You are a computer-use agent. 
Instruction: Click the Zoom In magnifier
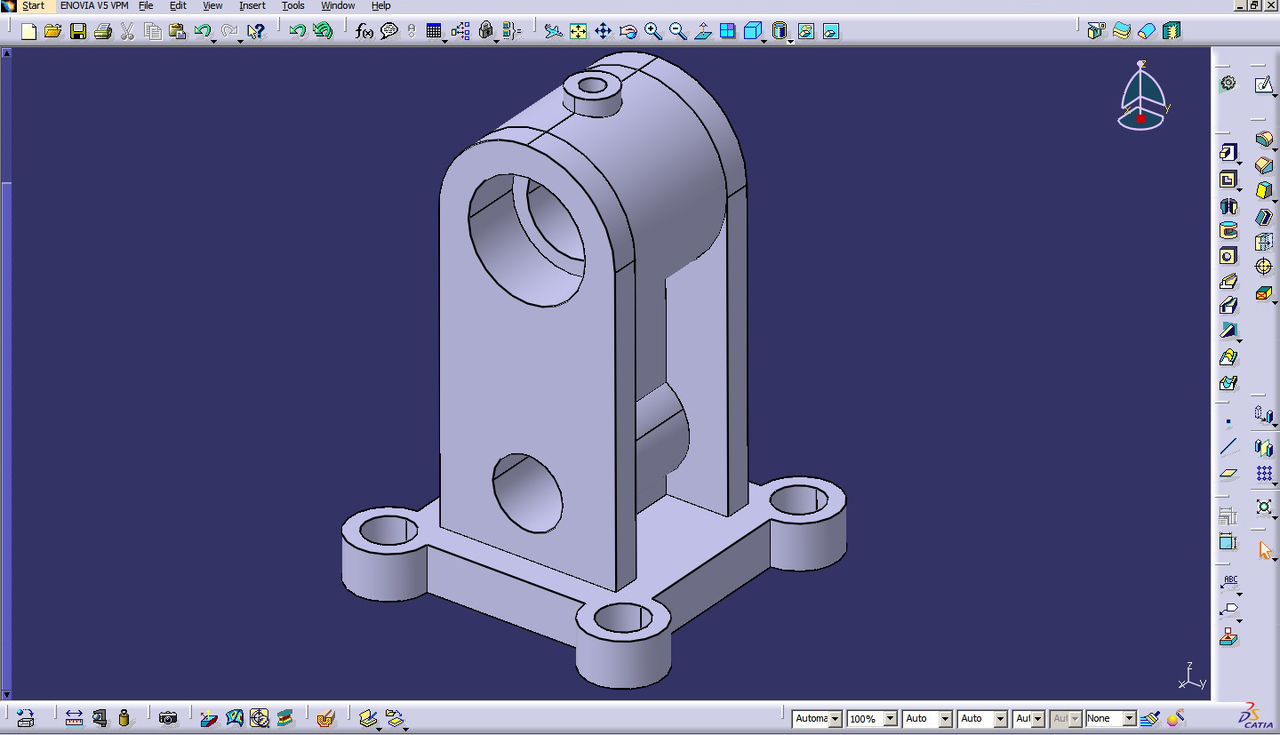pos(653,31)
